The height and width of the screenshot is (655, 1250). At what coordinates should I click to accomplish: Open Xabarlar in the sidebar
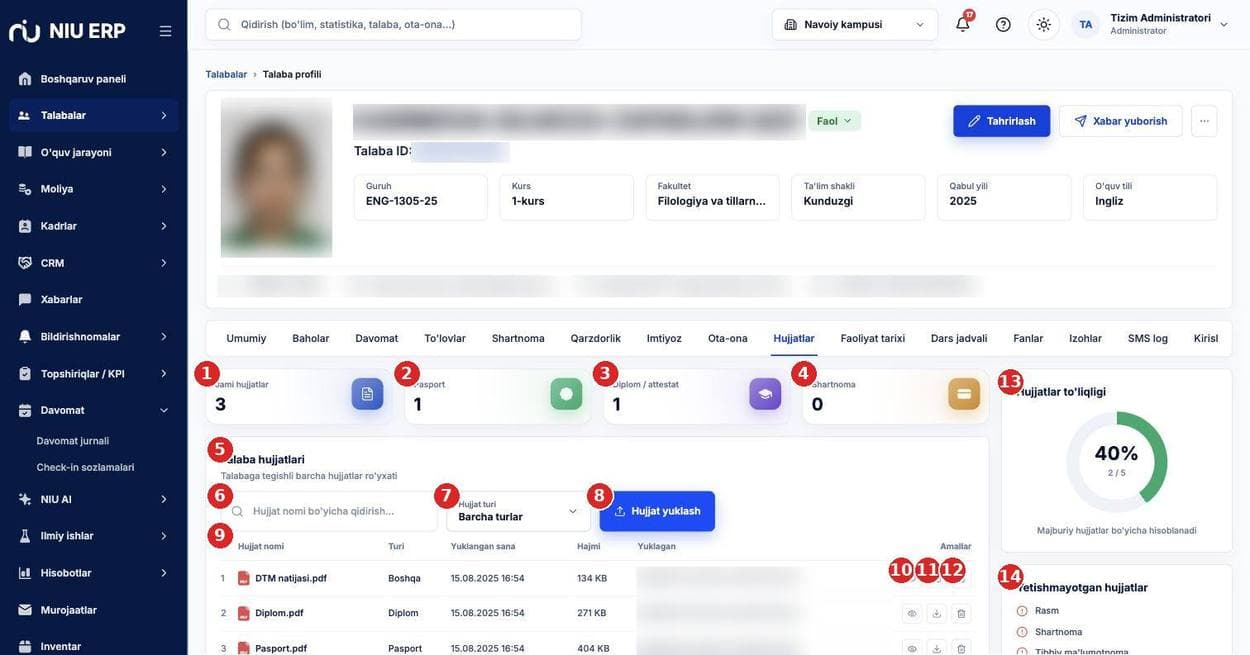(x=94, y=299)
